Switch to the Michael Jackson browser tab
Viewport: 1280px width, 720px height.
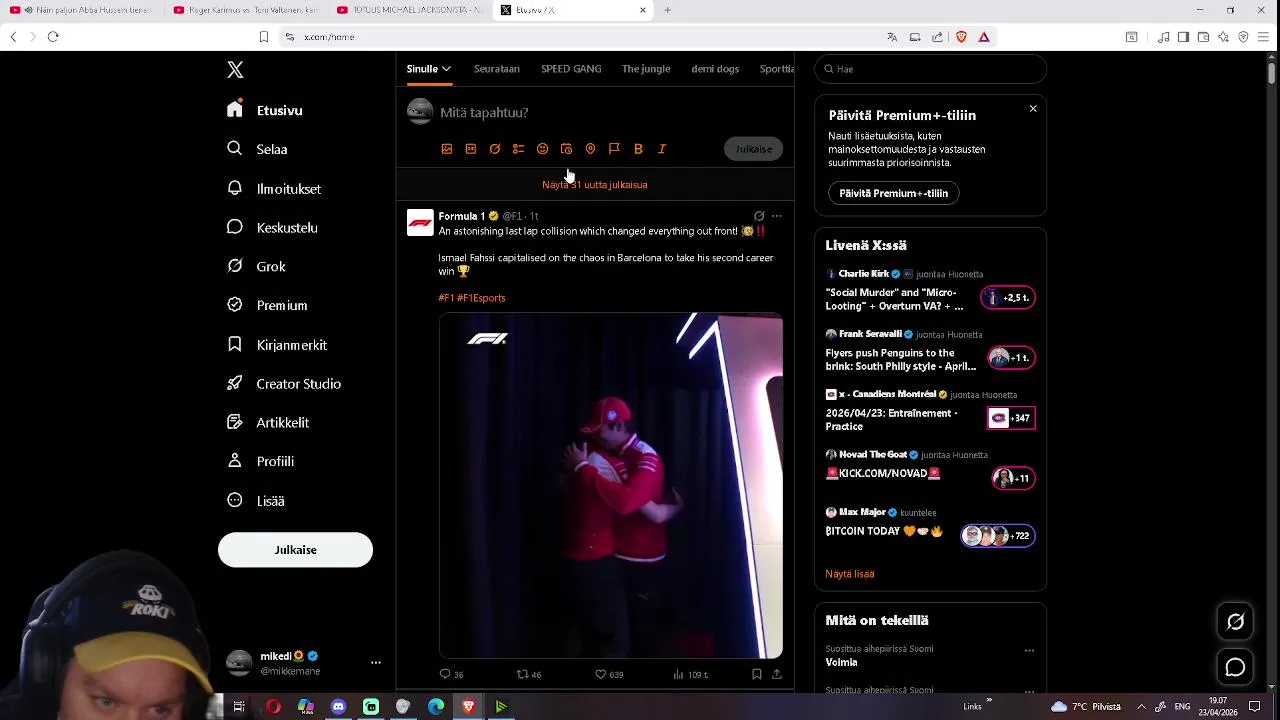[410, 10]
